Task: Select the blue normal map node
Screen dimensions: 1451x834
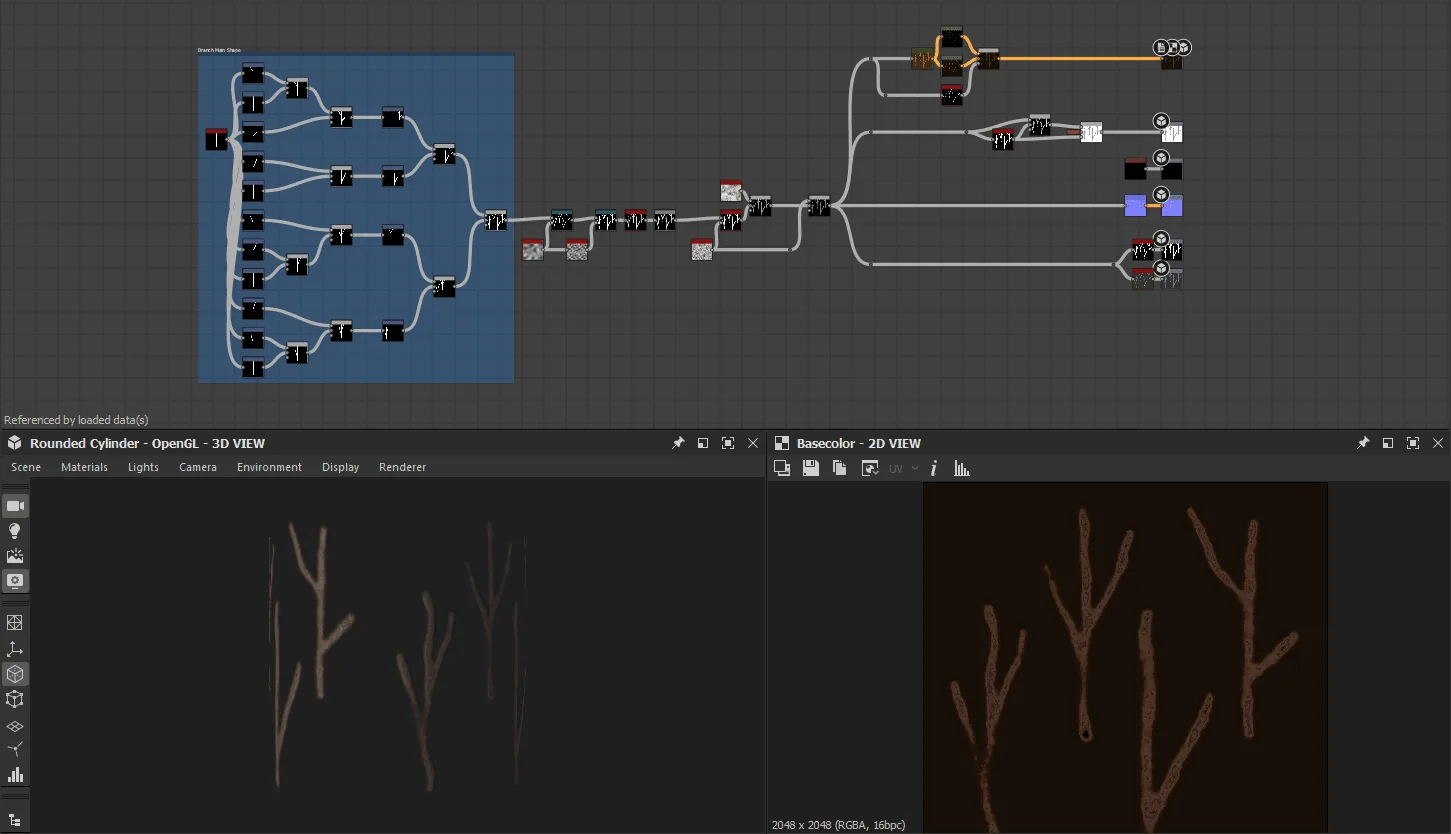Action: click(1135, 205)
